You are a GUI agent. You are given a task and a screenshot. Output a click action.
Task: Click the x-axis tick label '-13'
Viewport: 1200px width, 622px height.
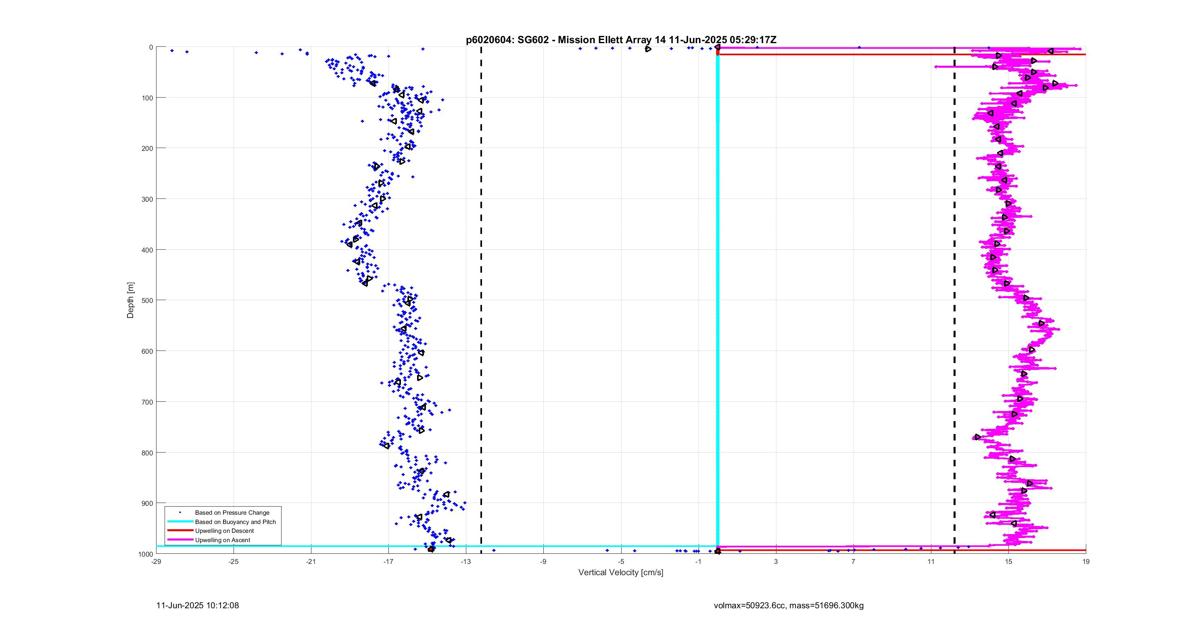tap(466, 561)
